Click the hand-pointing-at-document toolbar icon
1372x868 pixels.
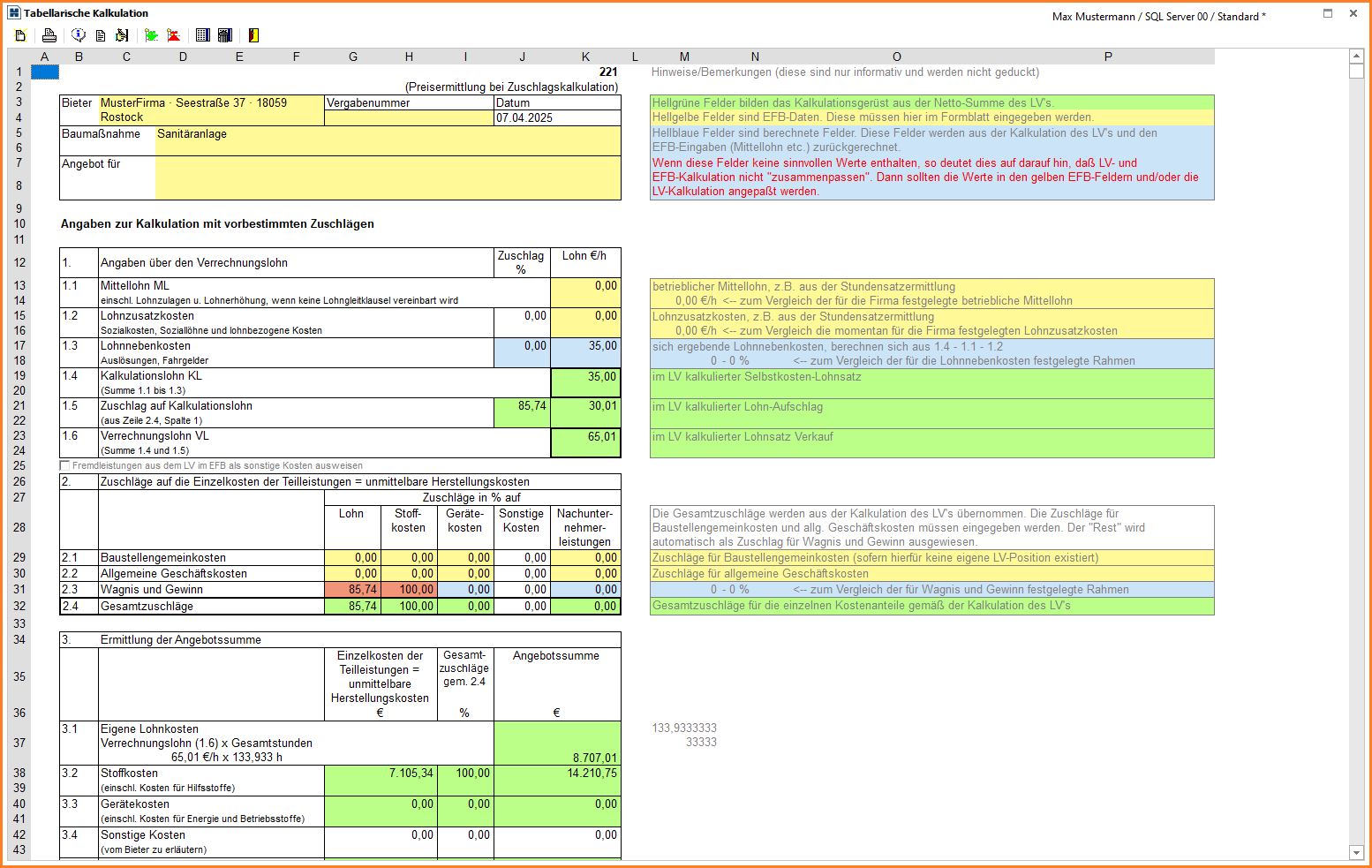pos(122,35)
